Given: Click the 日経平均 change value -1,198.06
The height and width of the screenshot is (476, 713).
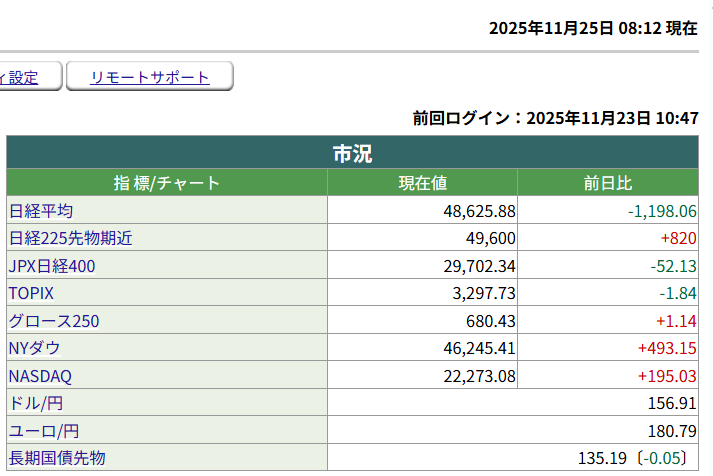Looking at the screenshot, I should pos(662,211).
